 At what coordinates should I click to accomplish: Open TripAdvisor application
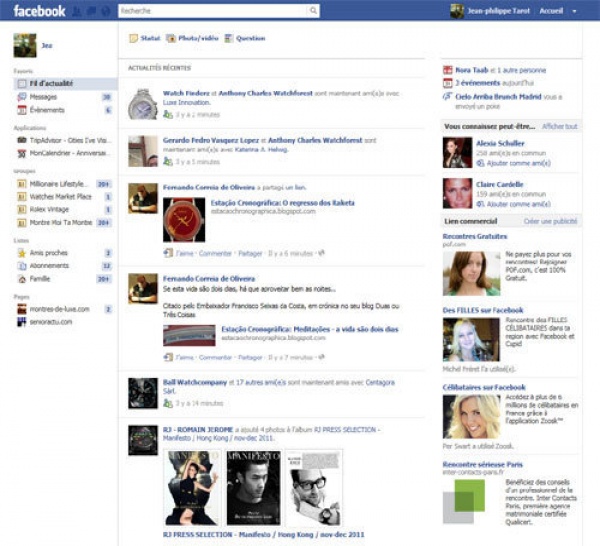point(64,140)
